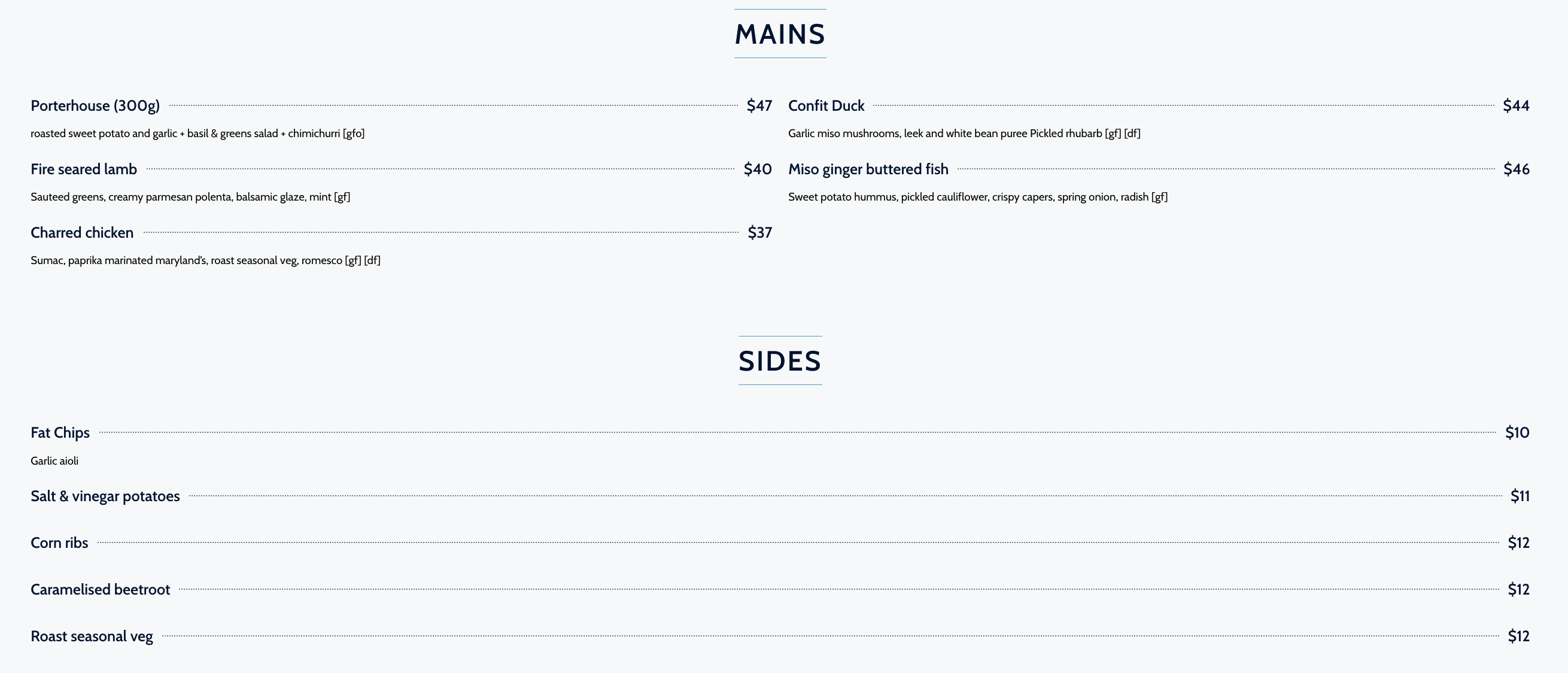This screenshot has height=673, width=1568.
Task: Click the SIDES section heading
Action: click(780, 361)
